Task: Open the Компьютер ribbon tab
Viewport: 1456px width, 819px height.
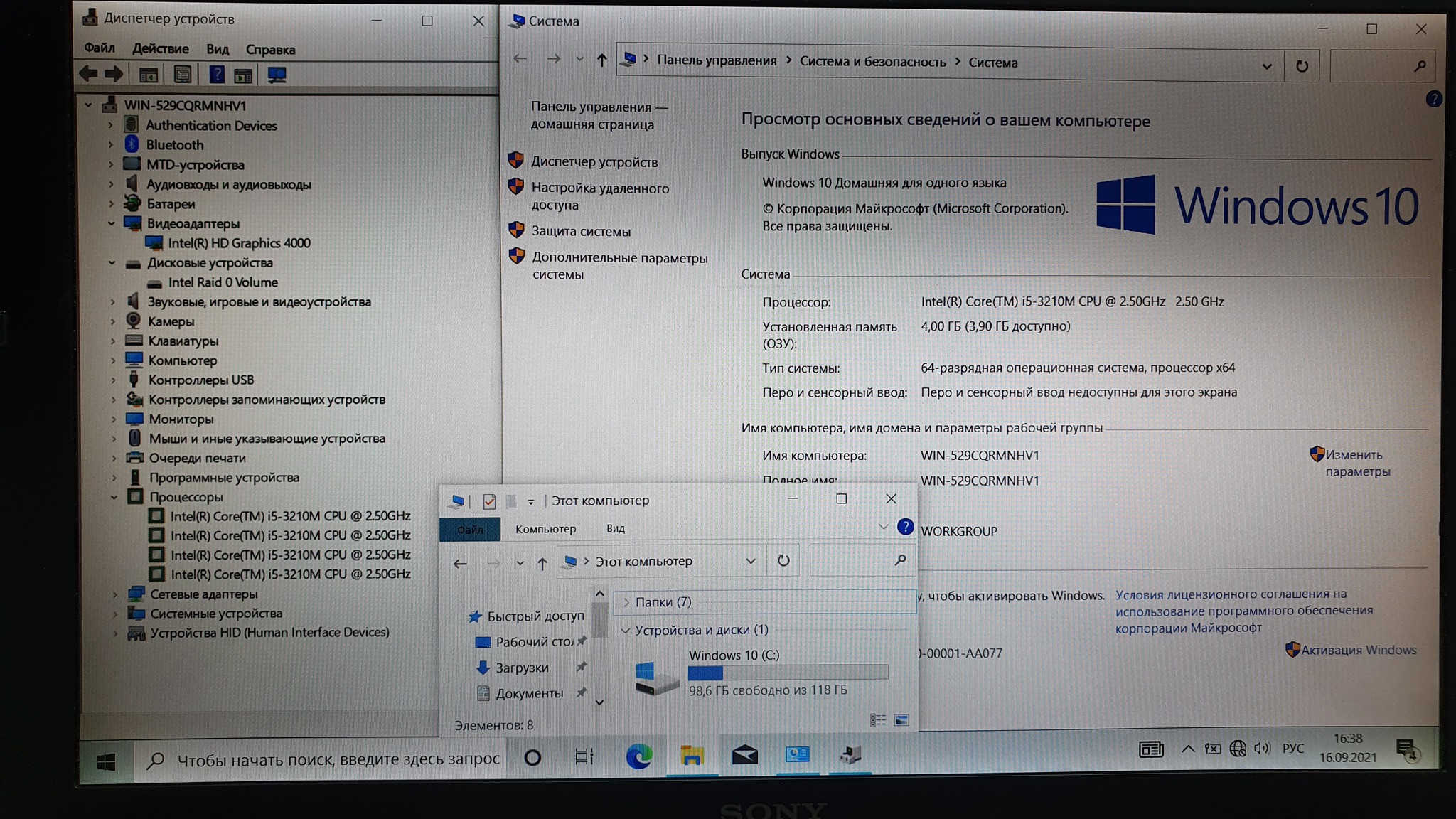Action: (x=545, y=529)
